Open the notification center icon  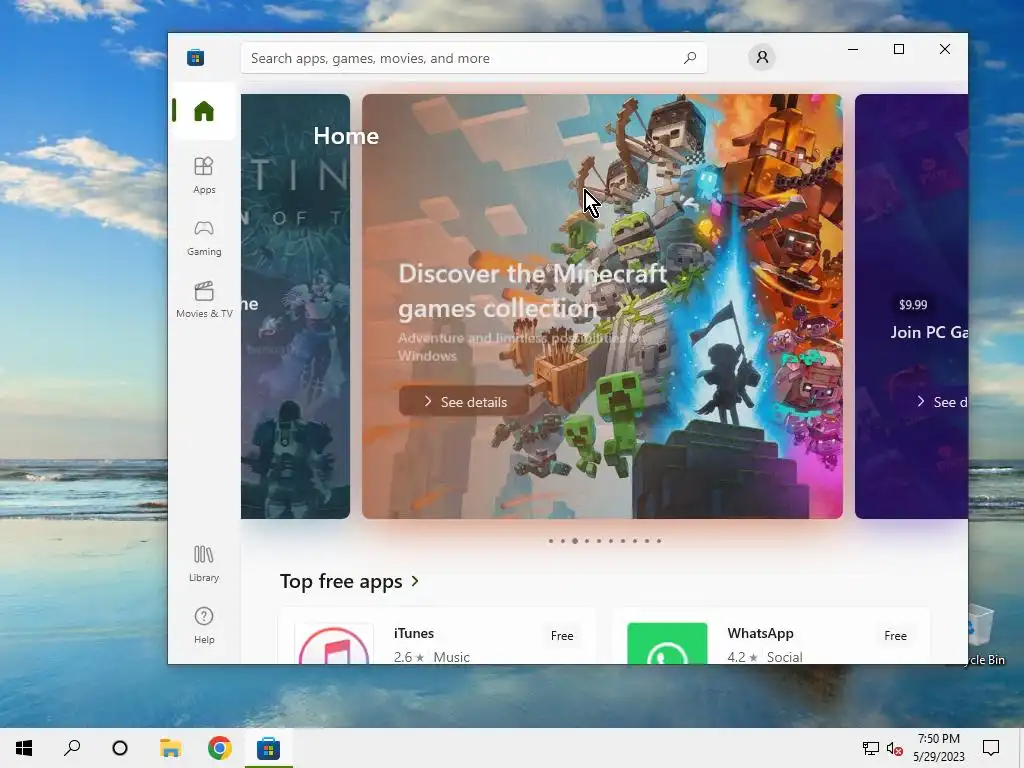coord(991,748)
